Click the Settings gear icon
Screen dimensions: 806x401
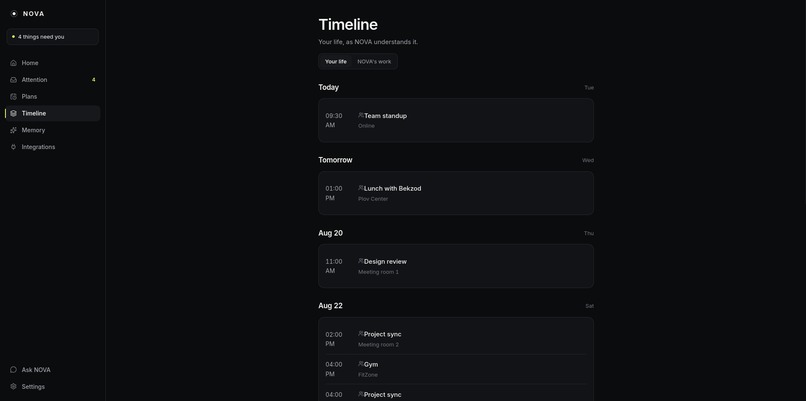coord(13,387)
